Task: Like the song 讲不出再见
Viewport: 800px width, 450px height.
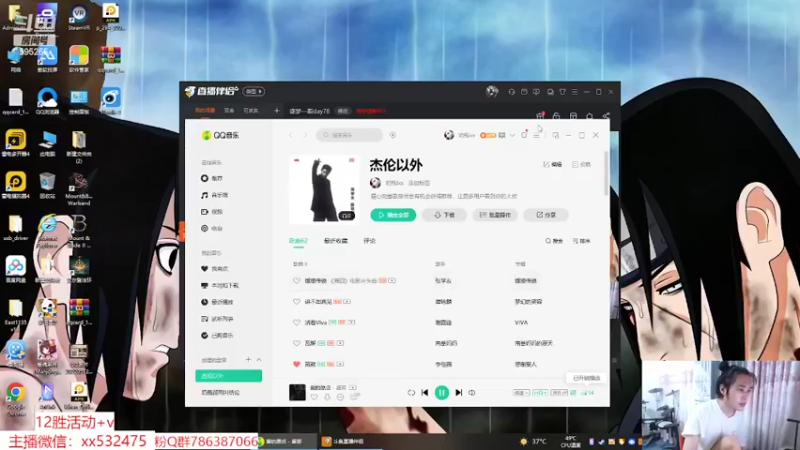Action: point(296,302)
